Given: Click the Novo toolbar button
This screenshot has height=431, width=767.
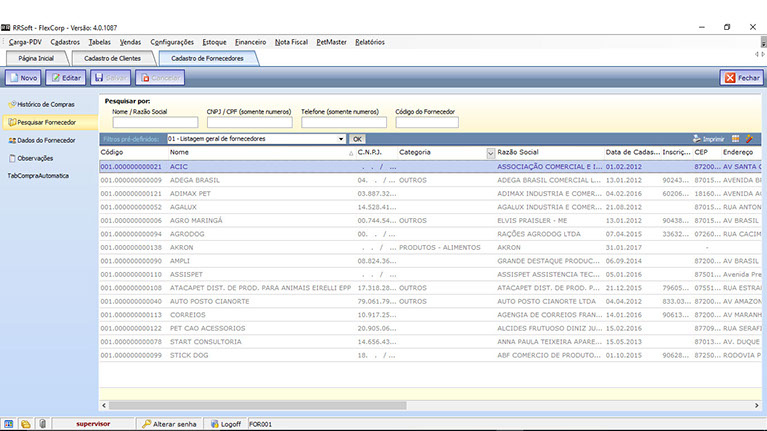Looking at the screenshot, I should (x=24, y=77).
